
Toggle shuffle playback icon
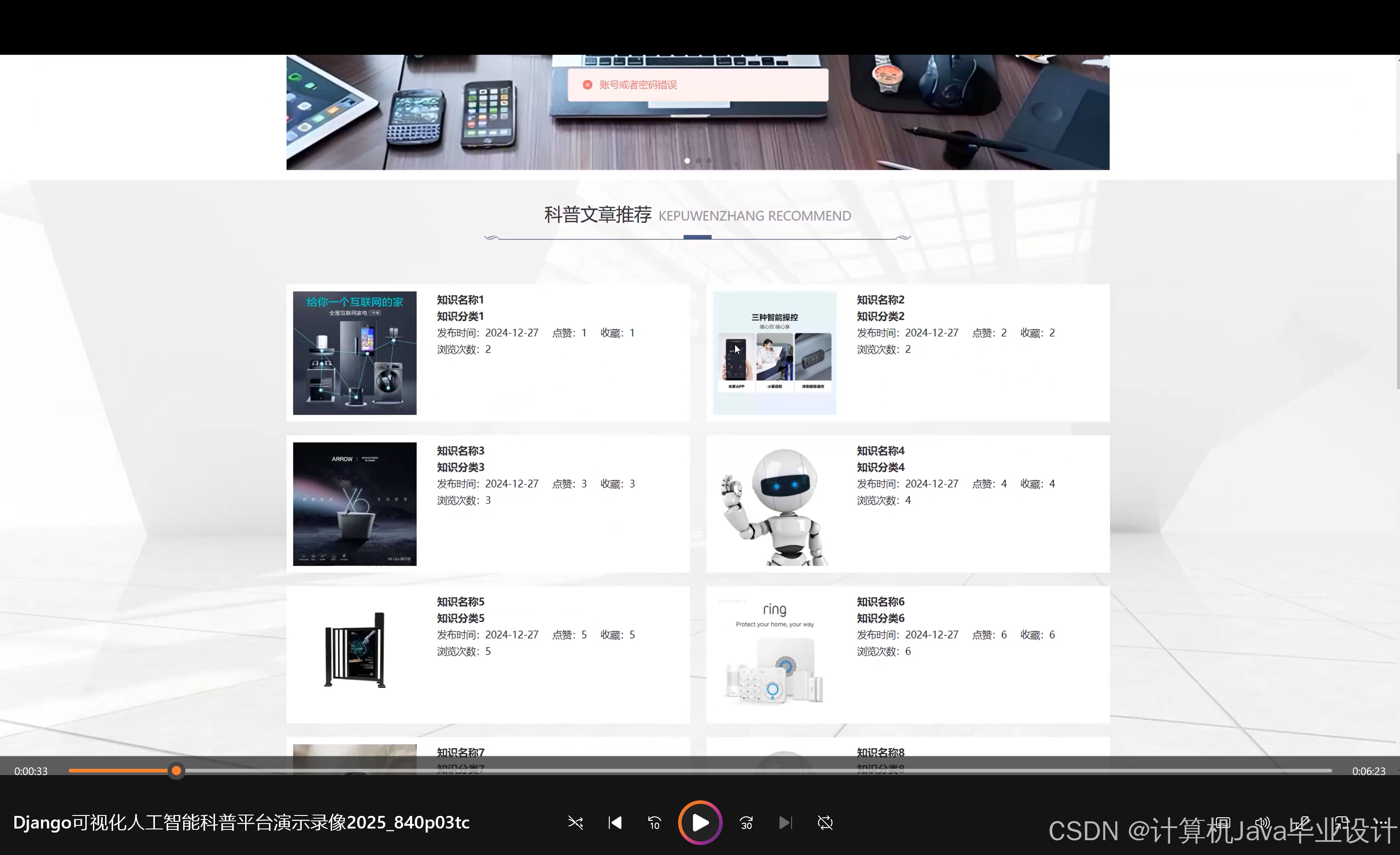[575, 823]
